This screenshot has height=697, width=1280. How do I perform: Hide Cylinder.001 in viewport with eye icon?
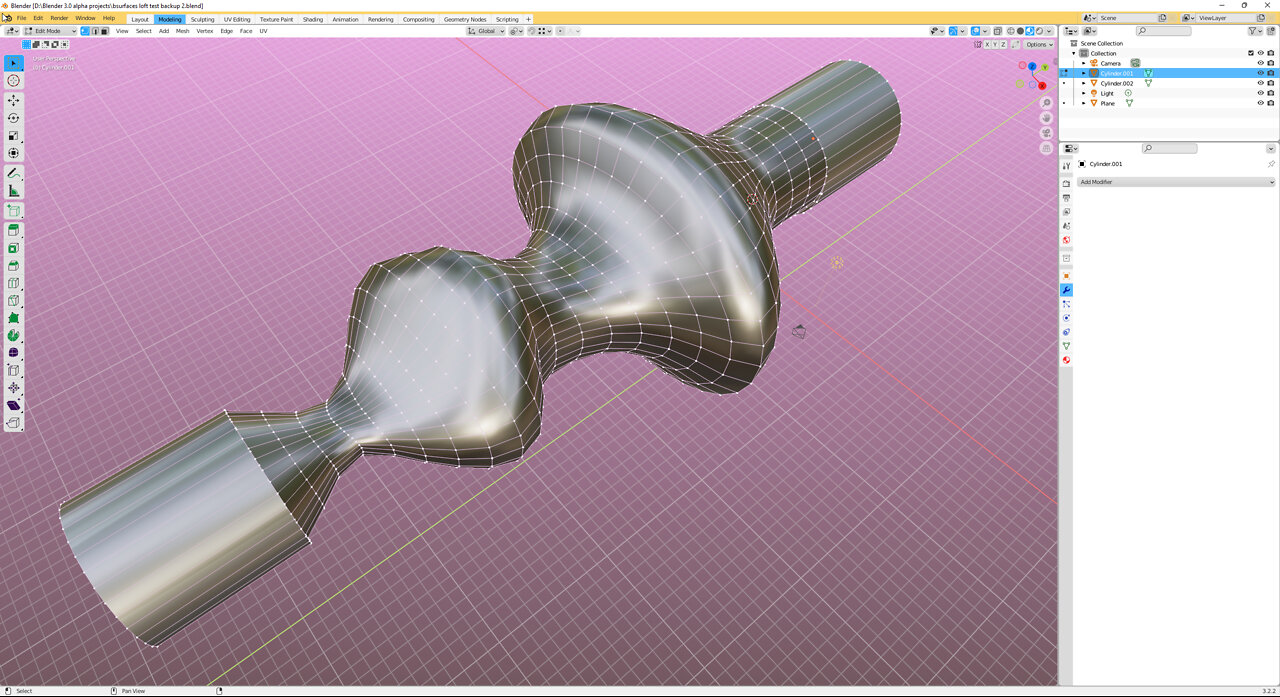(1260, 73)
